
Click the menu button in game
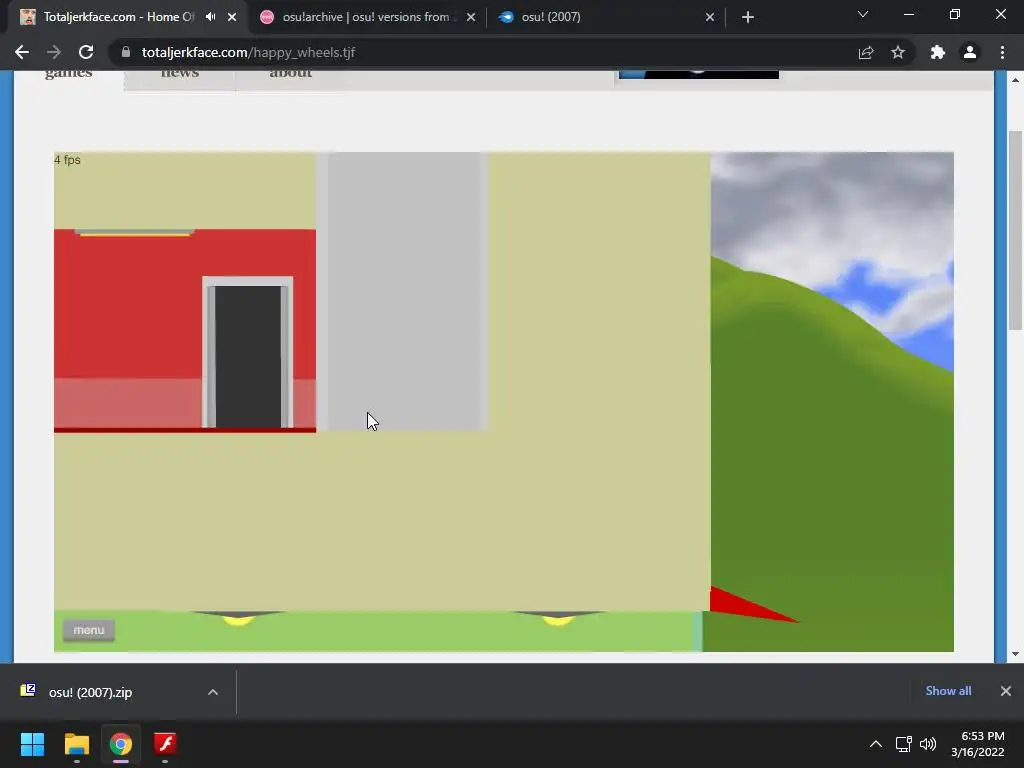pyautogui.click(x=89, y=630)
